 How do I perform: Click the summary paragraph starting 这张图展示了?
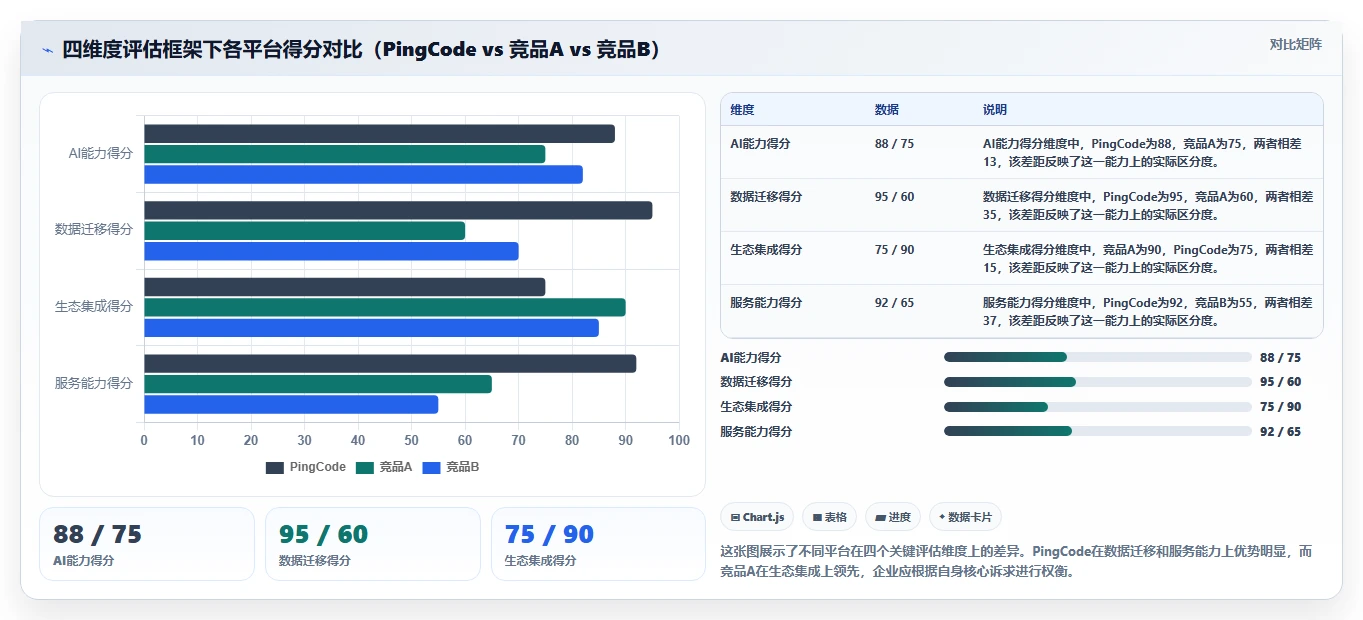click(x=1016, y=562)
